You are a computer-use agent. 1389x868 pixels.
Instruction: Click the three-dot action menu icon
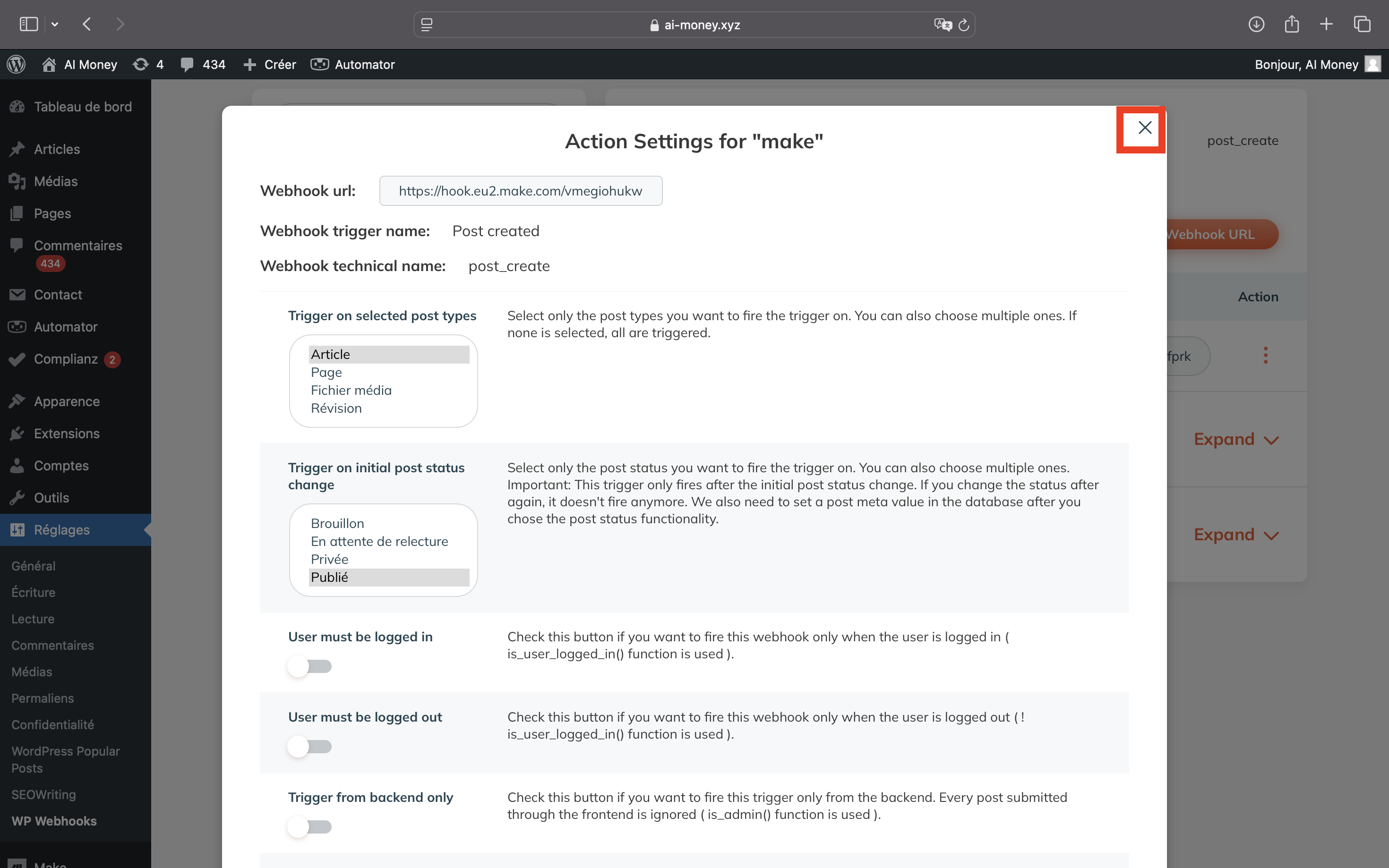(1266, 355)
